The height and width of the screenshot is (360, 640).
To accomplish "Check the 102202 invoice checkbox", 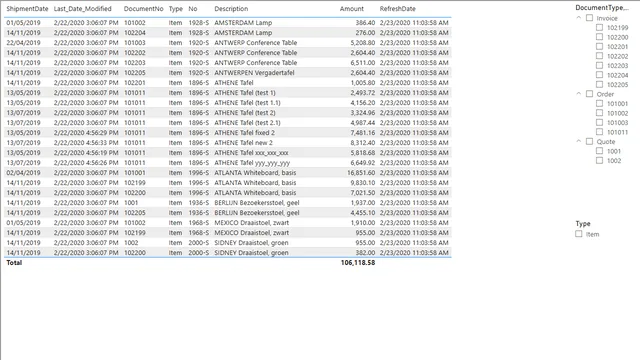I will [x=599, y=56].
